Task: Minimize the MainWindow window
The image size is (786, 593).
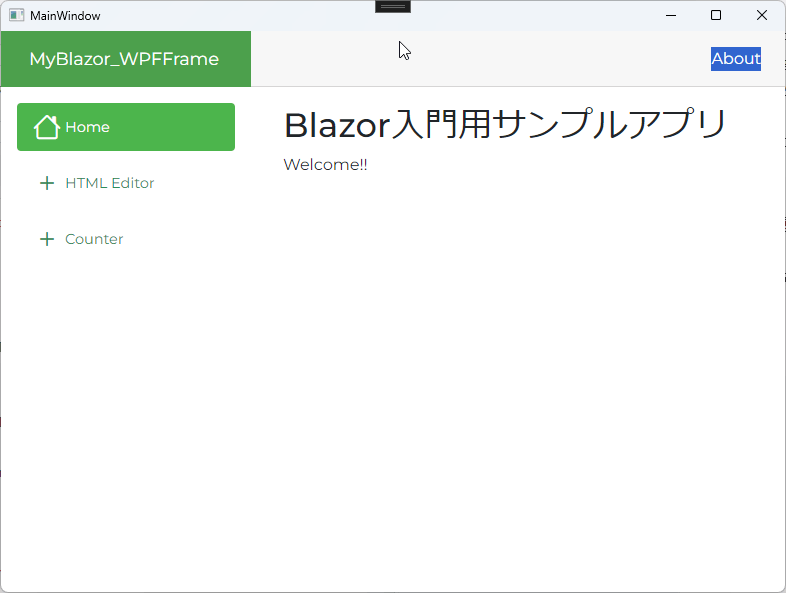Action: coord(671,16)
